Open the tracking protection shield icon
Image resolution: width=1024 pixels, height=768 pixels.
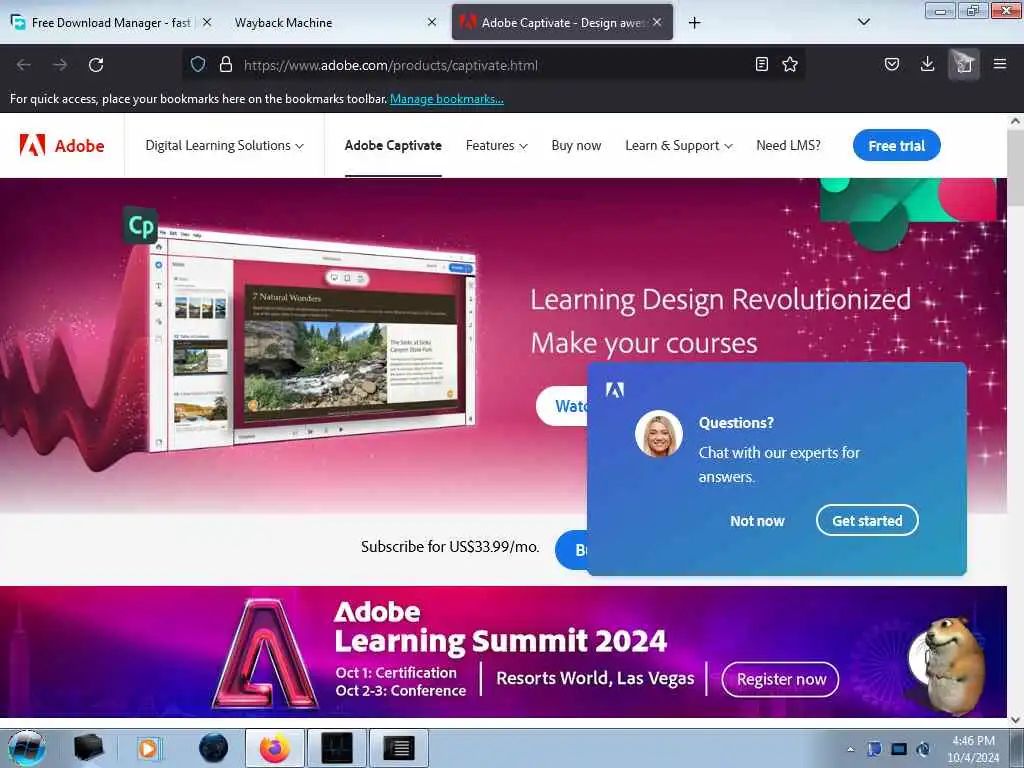point(198,64)
